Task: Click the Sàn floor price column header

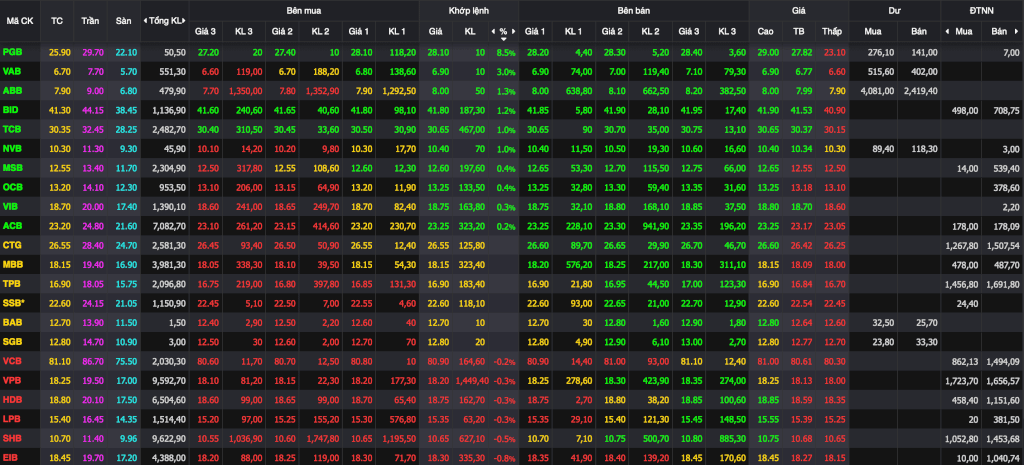Action: (123, 21)
